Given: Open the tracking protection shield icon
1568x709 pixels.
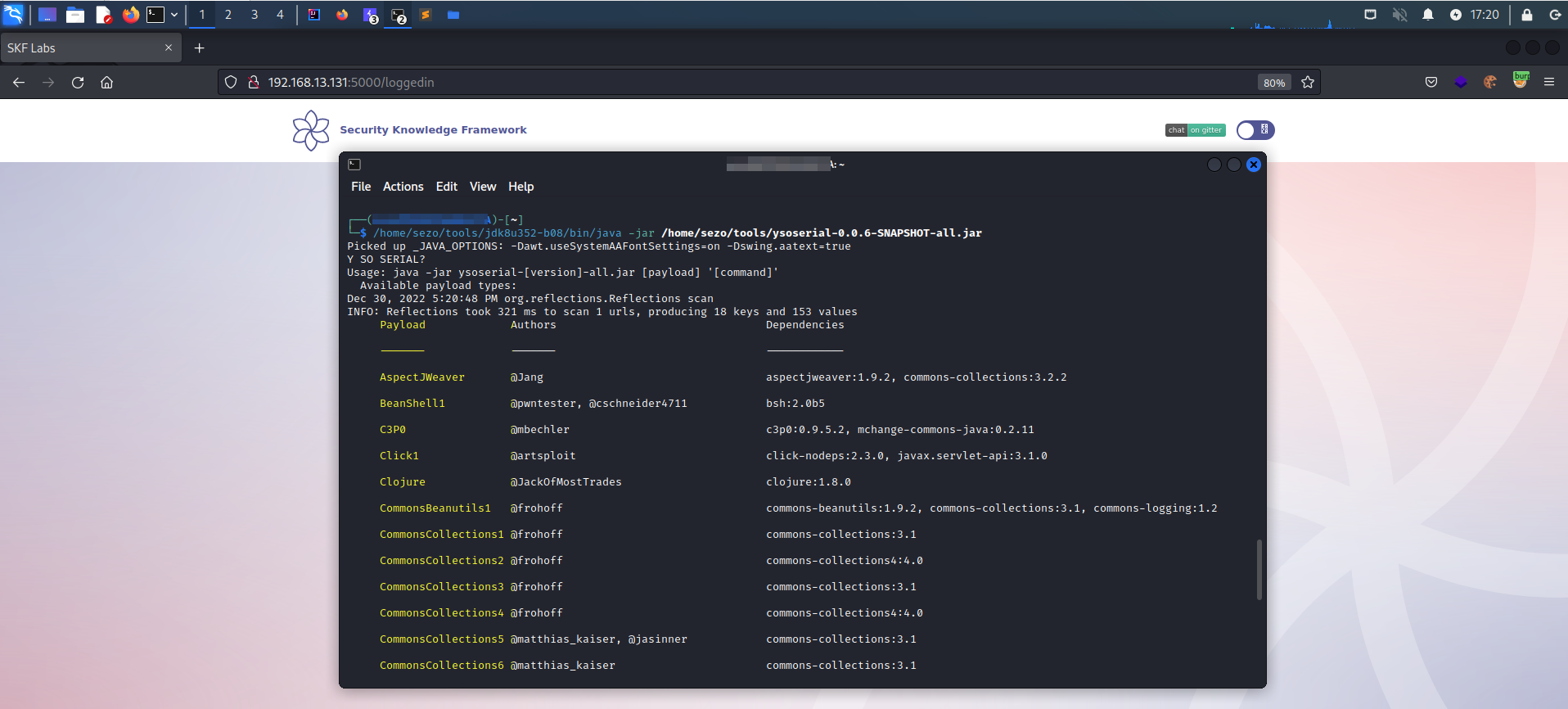Looking at the screenshot, I should [231, 82].
